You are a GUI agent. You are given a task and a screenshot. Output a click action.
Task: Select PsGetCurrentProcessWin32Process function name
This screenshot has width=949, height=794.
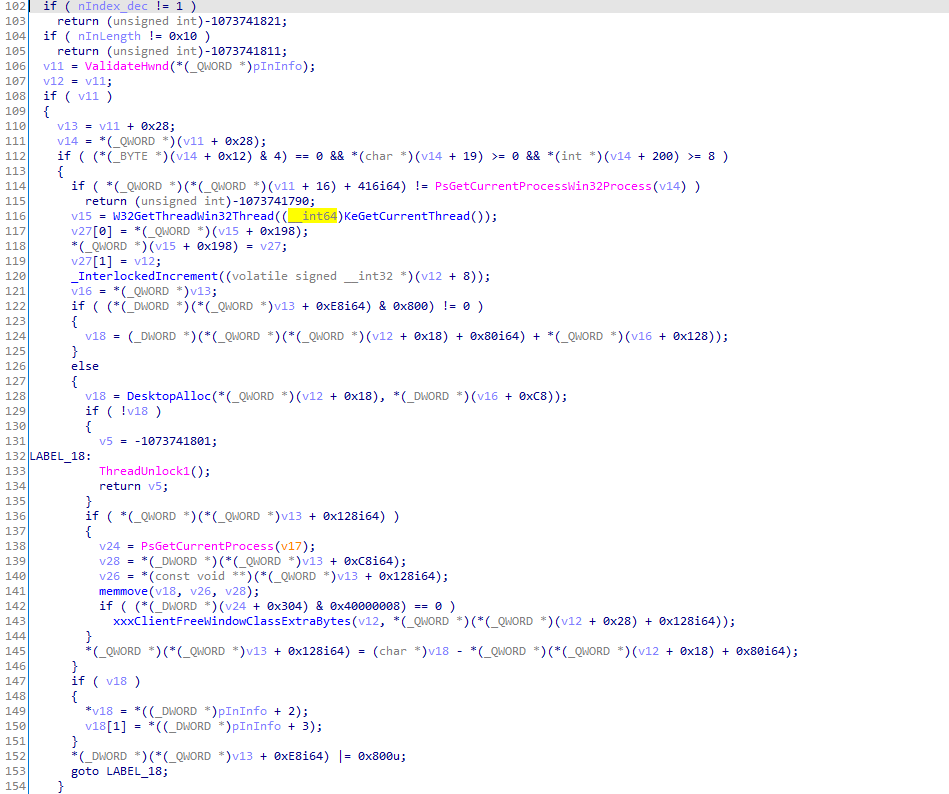point(543,186)
